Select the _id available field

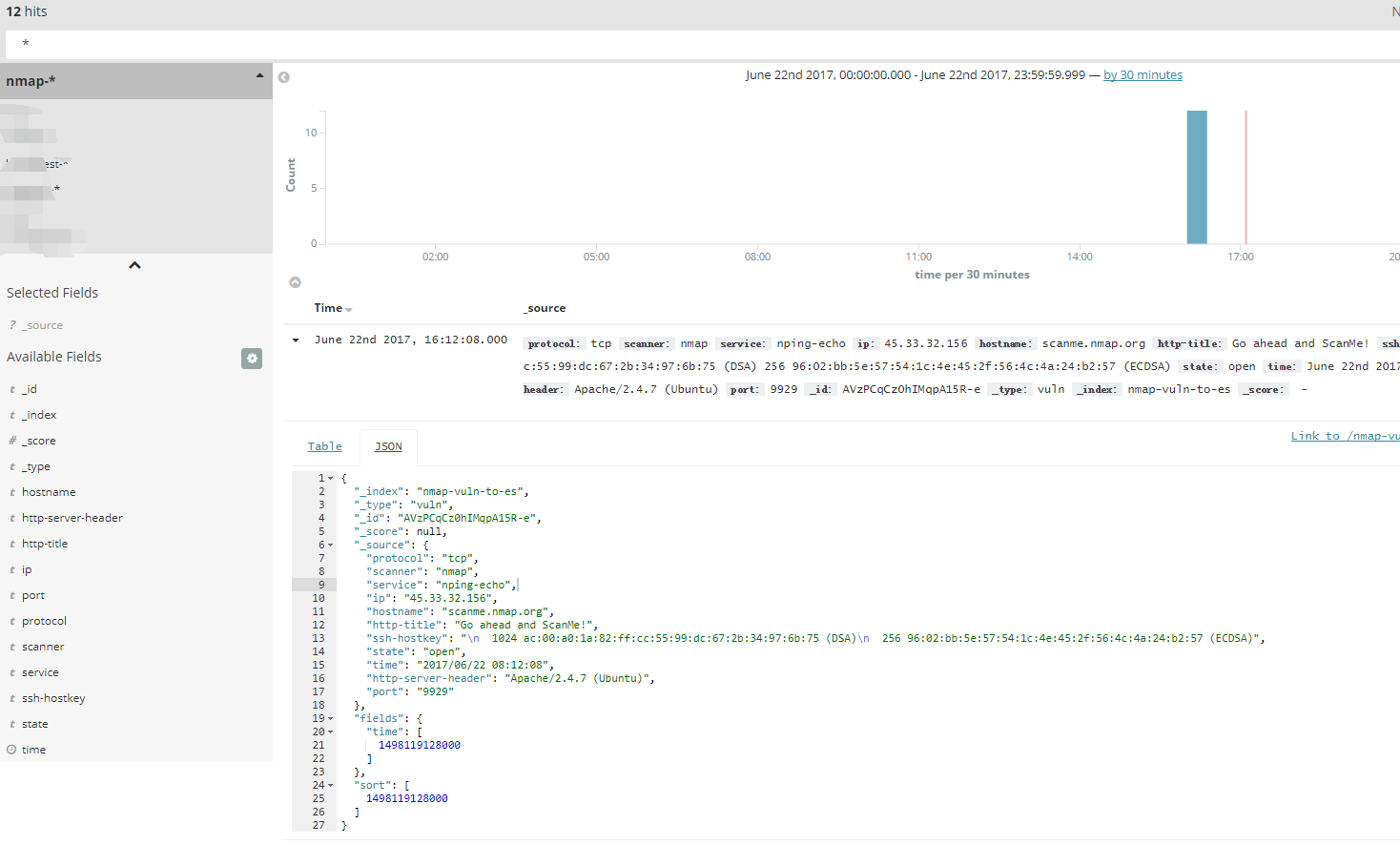click(x=30, y=389)
